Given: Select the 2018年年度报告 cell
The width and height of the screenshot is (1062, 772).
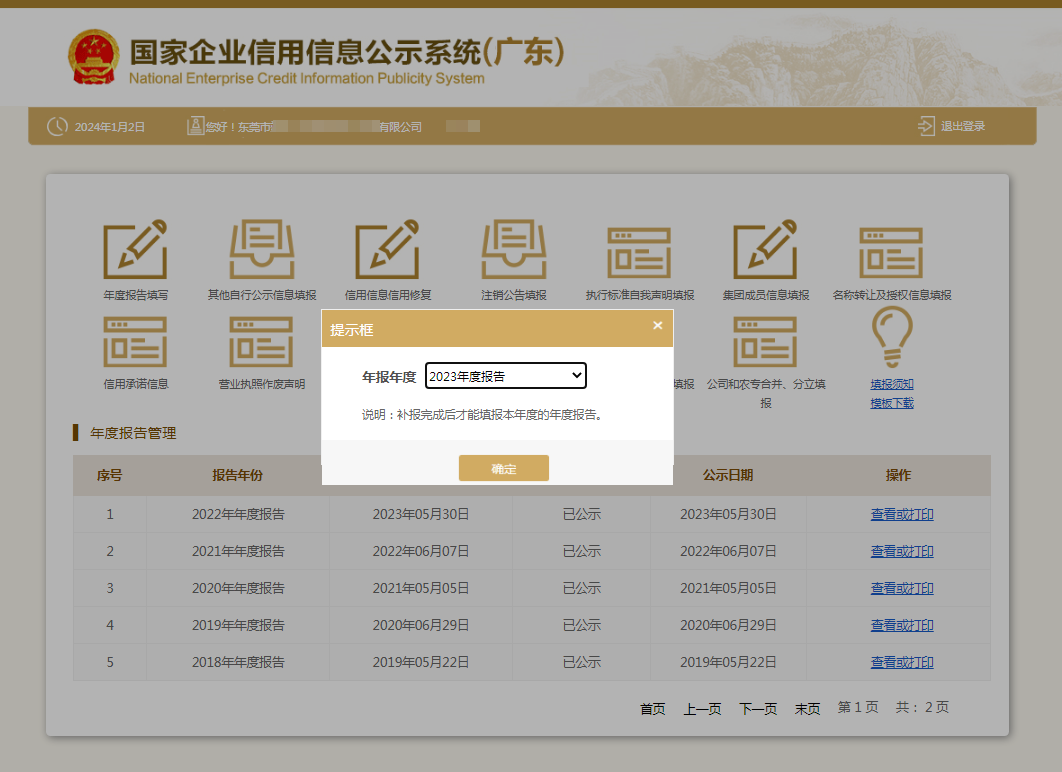Looking at the screenshot, I should click(x=238, y=662).
